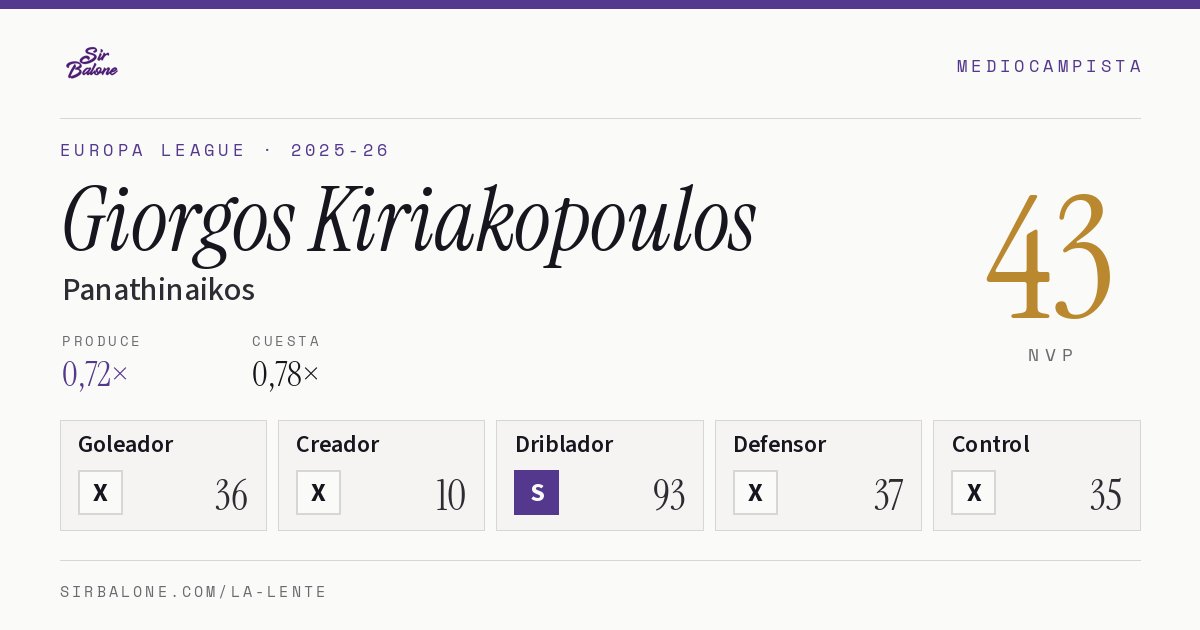Click the Creador card title
Image resolution: width=1200 pixels, height=630 pixels.
pyautogui.click(x=338, y=444)
